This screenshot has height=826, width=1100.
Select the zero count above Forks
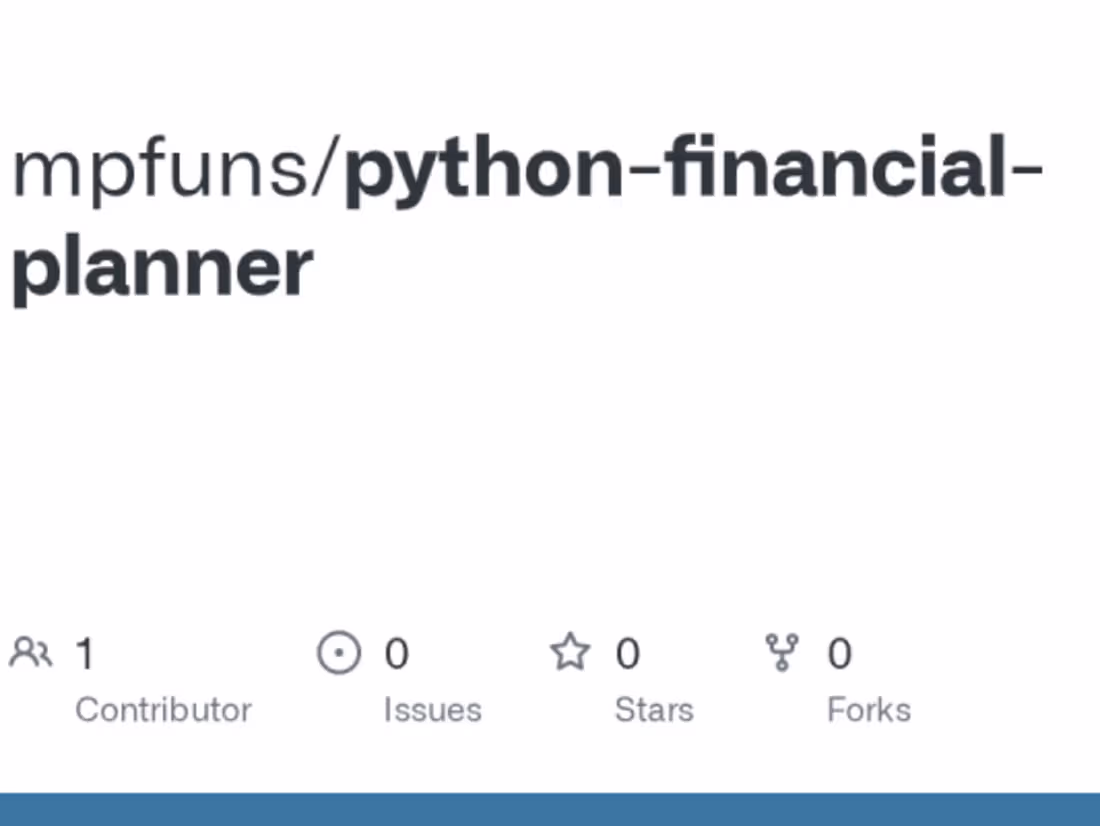pos(840,654)
